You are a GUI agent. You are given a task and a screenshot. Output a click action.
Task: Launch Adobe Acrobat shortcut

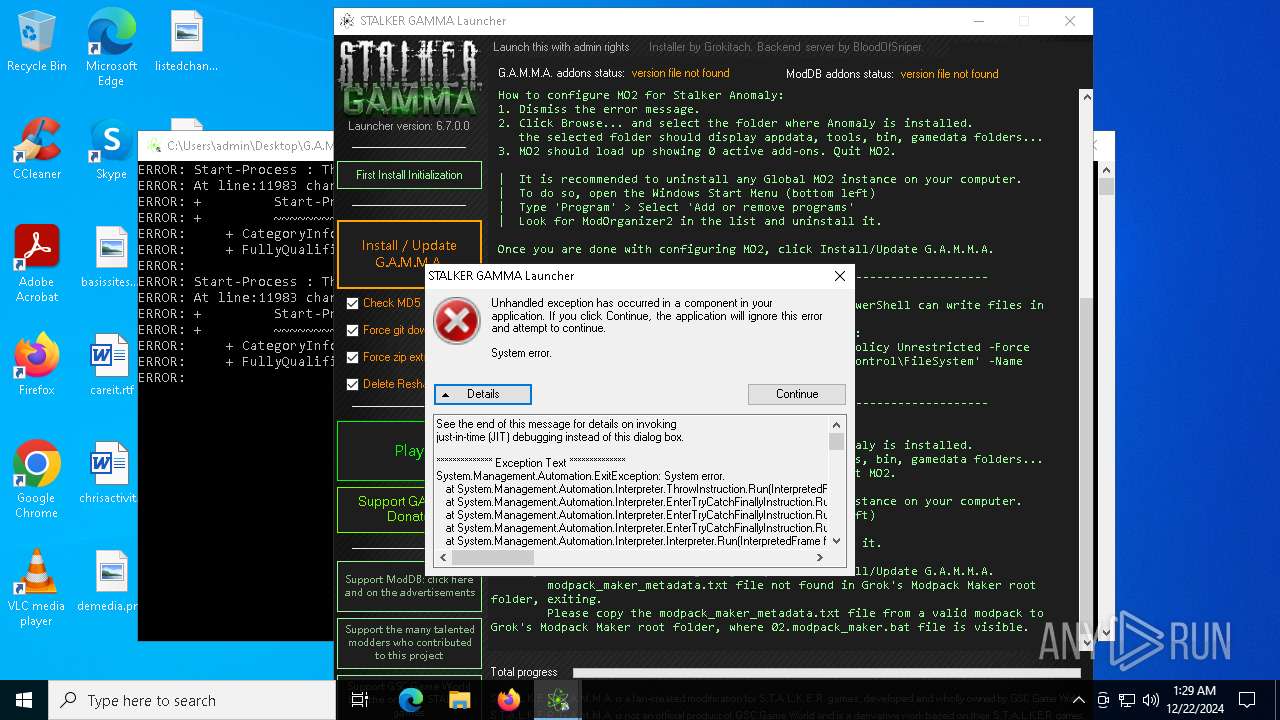click(36, 264)
